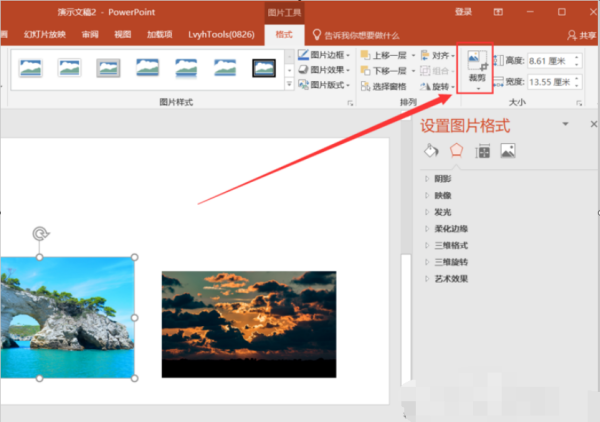Click the 高度 height input field
600x422 pixels.
pos(550,61)
